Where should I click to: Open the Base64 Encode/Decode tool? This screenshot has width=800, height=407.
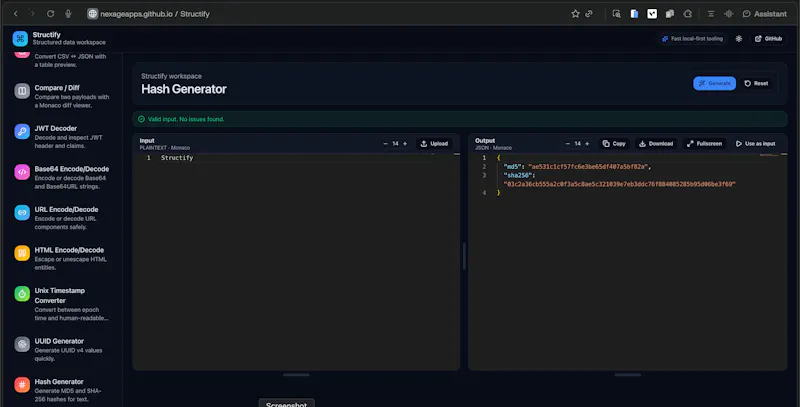[62, 177]
